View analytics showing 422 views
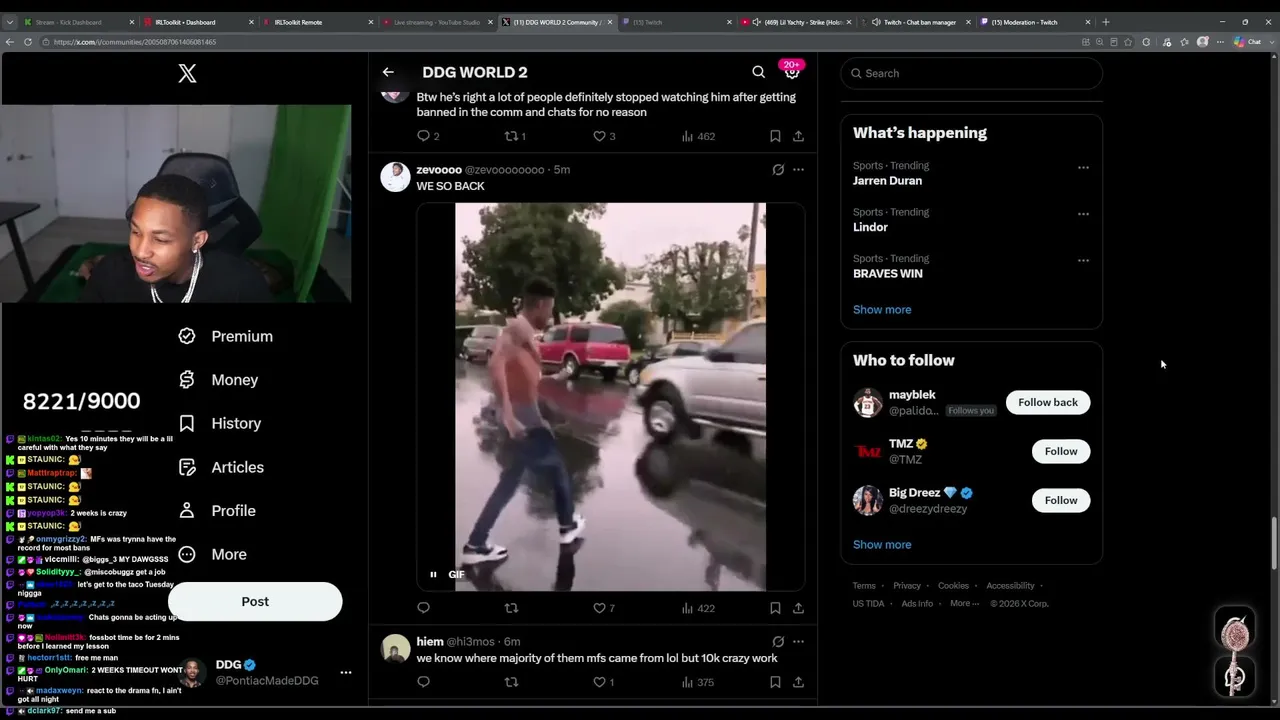The width and height of the screenshot is (1280, 720). pos(698,608)
